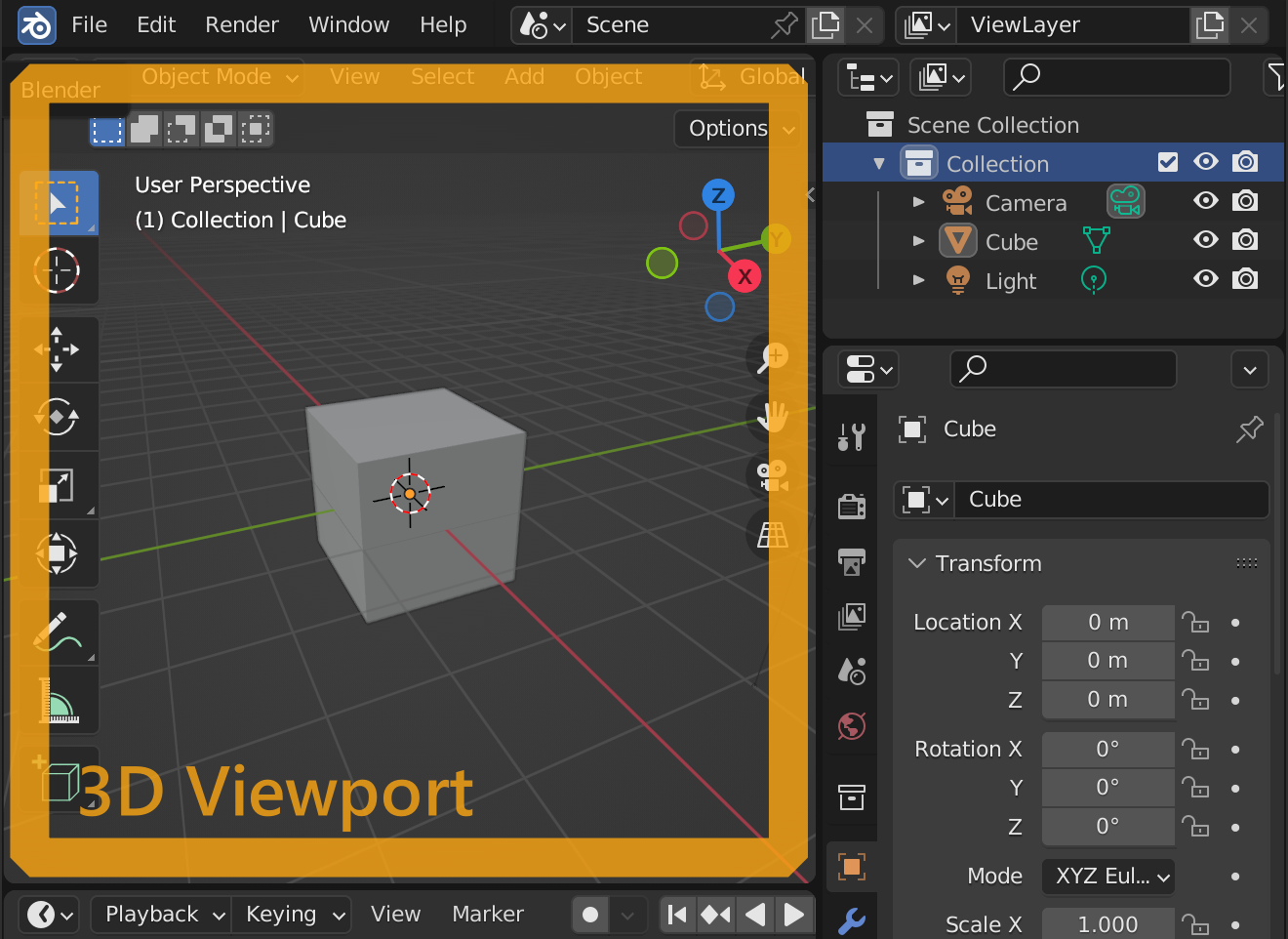Open the File menu
The width and height of the screenshot is (1288, 939).
(x=89, y=25)
